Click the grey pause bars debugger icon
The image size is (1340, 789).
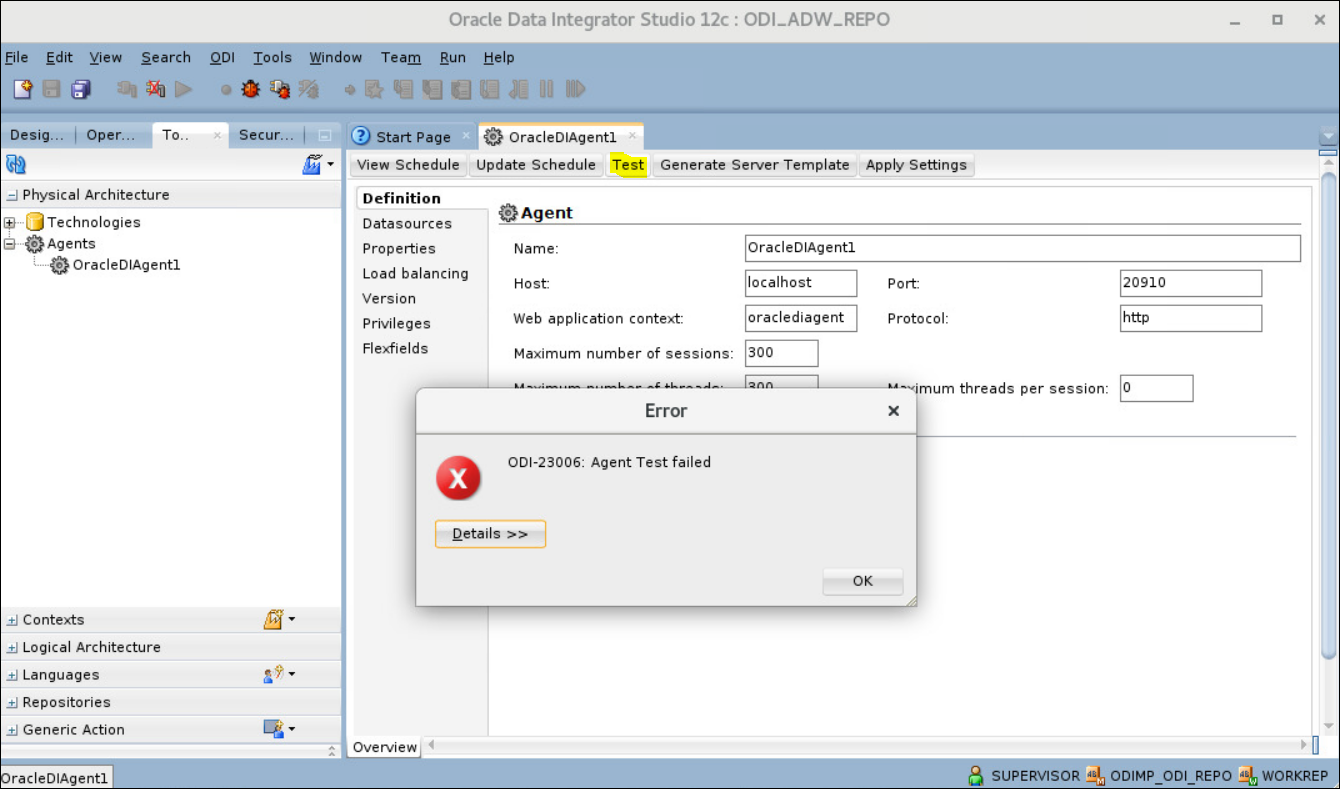[546, 89]
